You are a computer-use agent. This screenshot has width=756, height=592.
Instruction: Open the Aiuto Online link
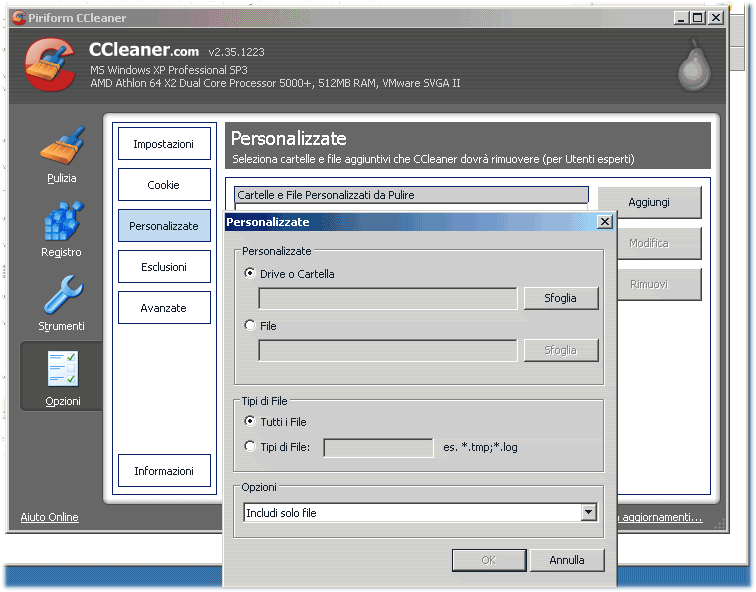click(50, 517)
